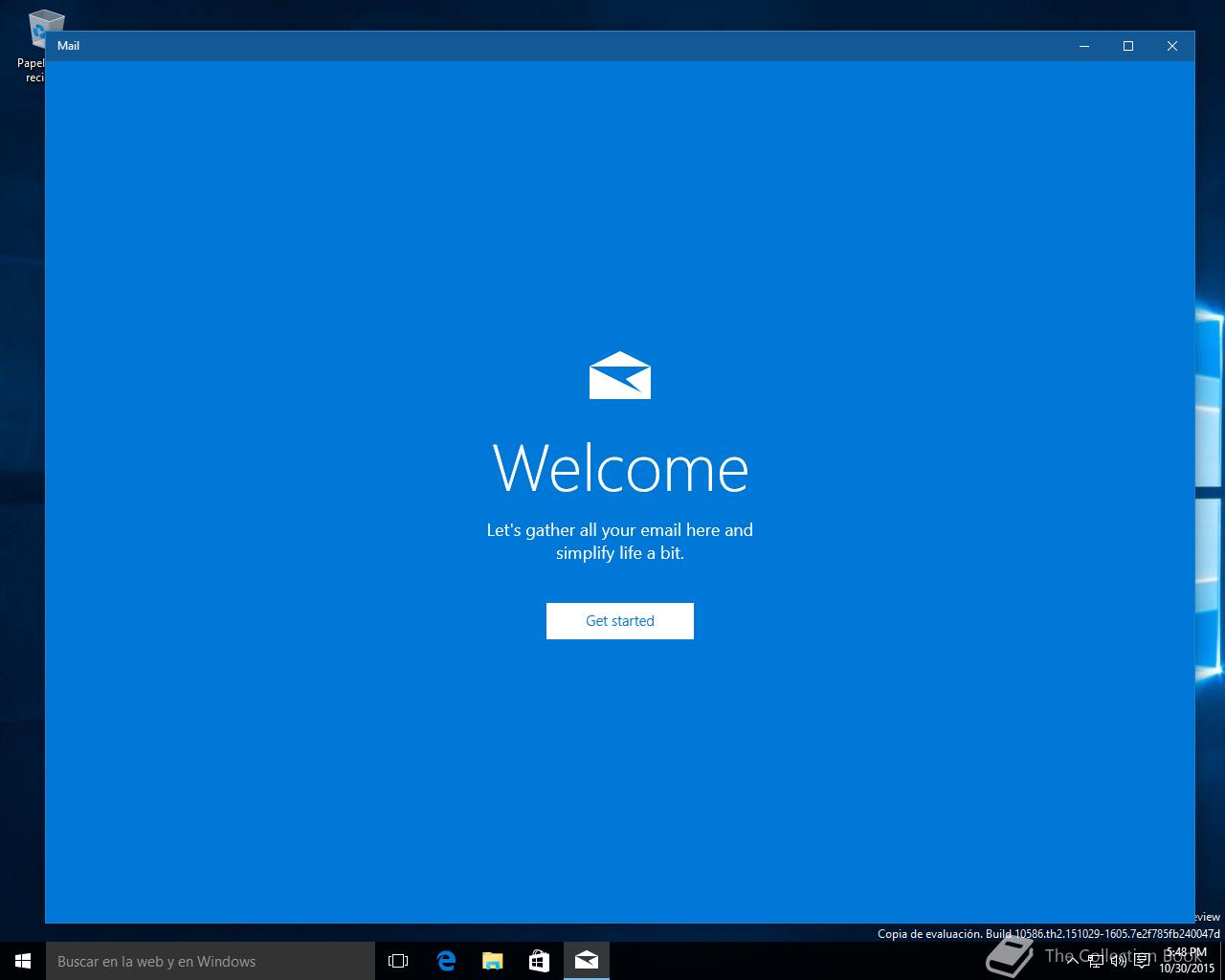
Task: Click the Mail title bar label
Action: pyautogui.click(x=68, y=46)
